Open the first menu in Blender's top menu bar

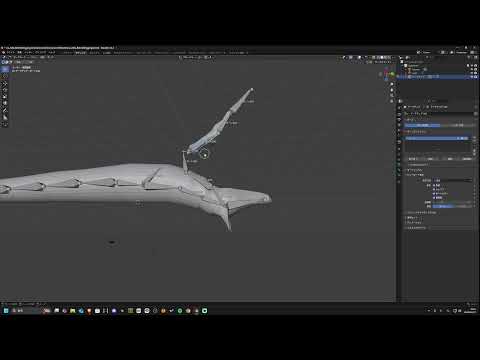pyautogui.click(x=10, y=52)
